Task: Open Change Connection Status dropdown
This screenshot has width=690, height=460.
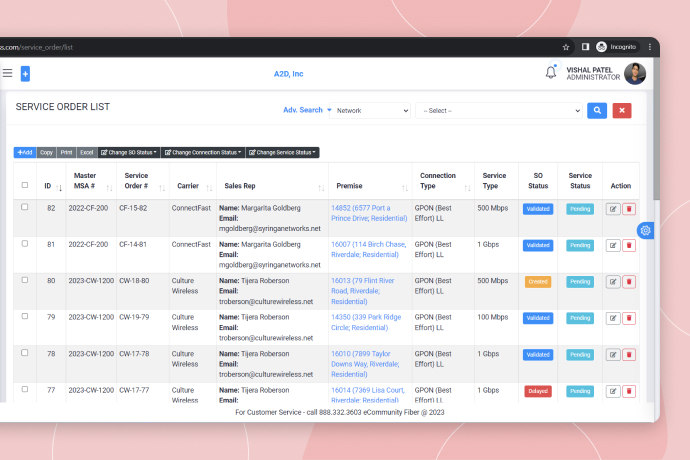Action: point(203,152)
